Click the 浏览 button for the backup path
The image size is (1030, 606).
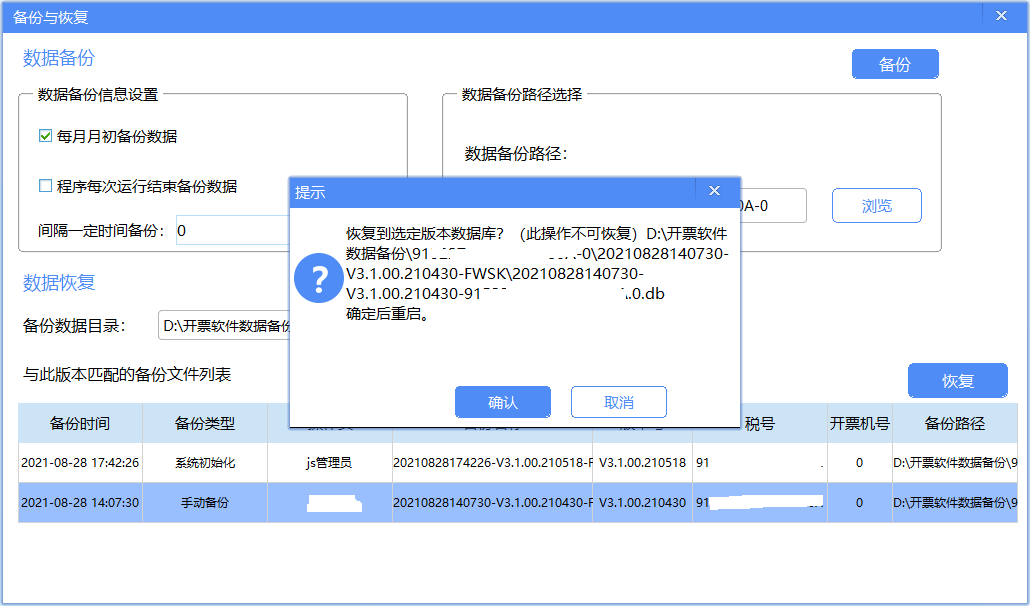[x=876, y=206]
